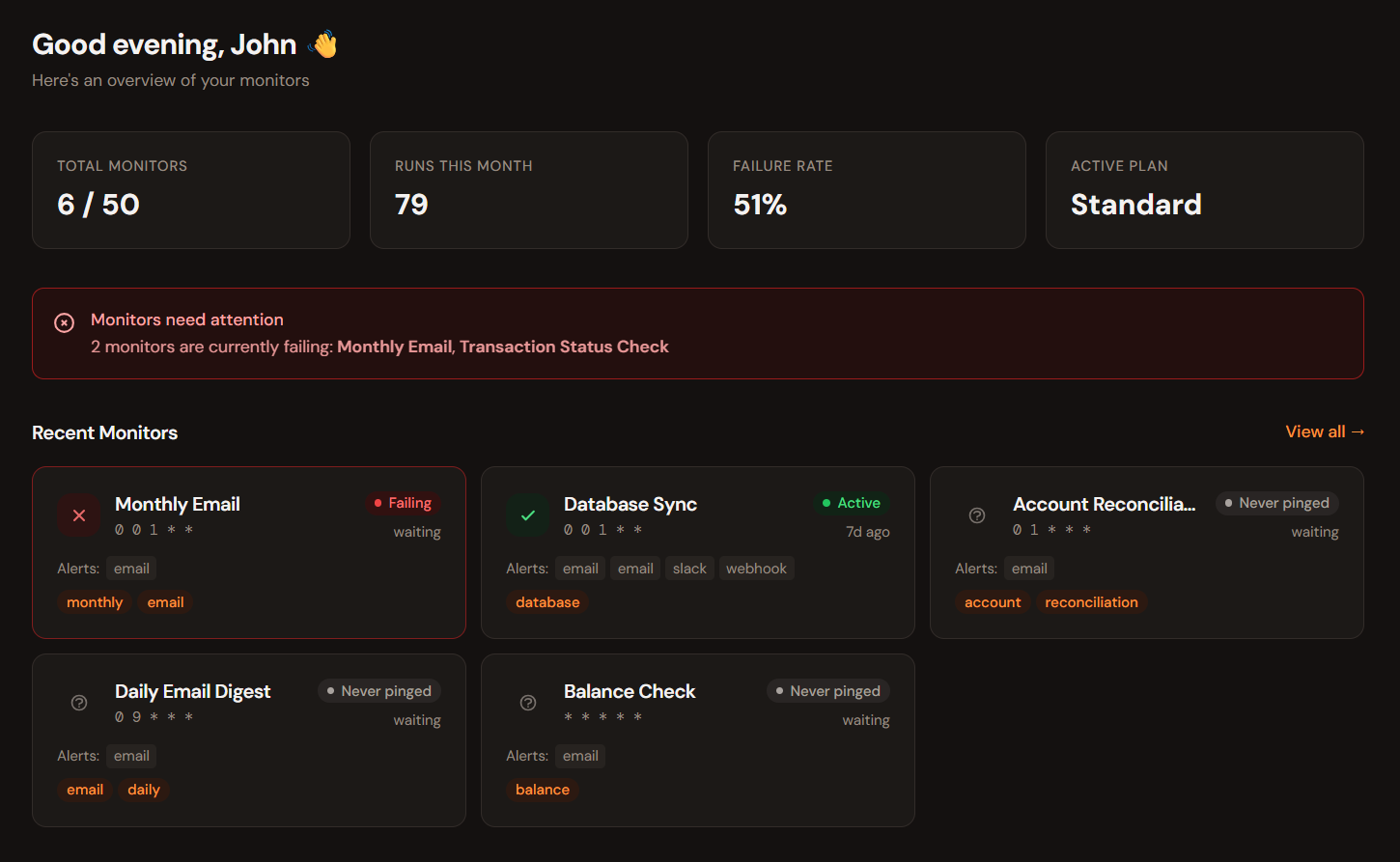
Task: Select the webhook alert chip on Database Sync
Action: 756,568
